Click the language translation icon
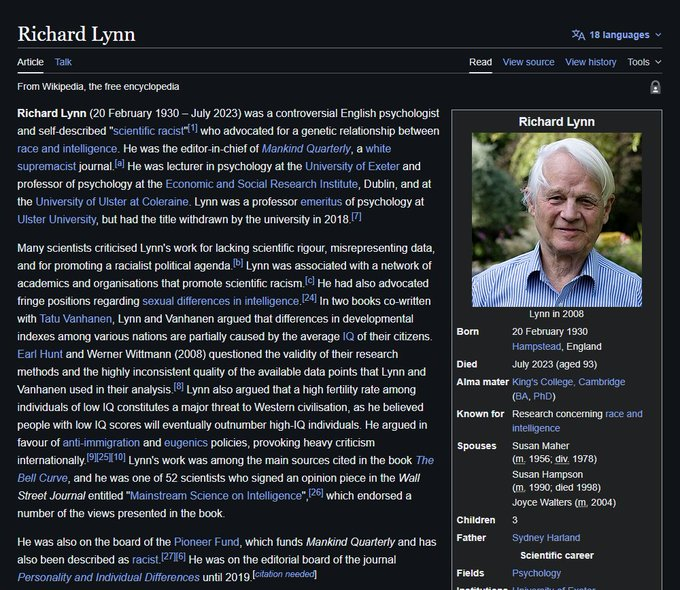680x590 pixels. 578,35
